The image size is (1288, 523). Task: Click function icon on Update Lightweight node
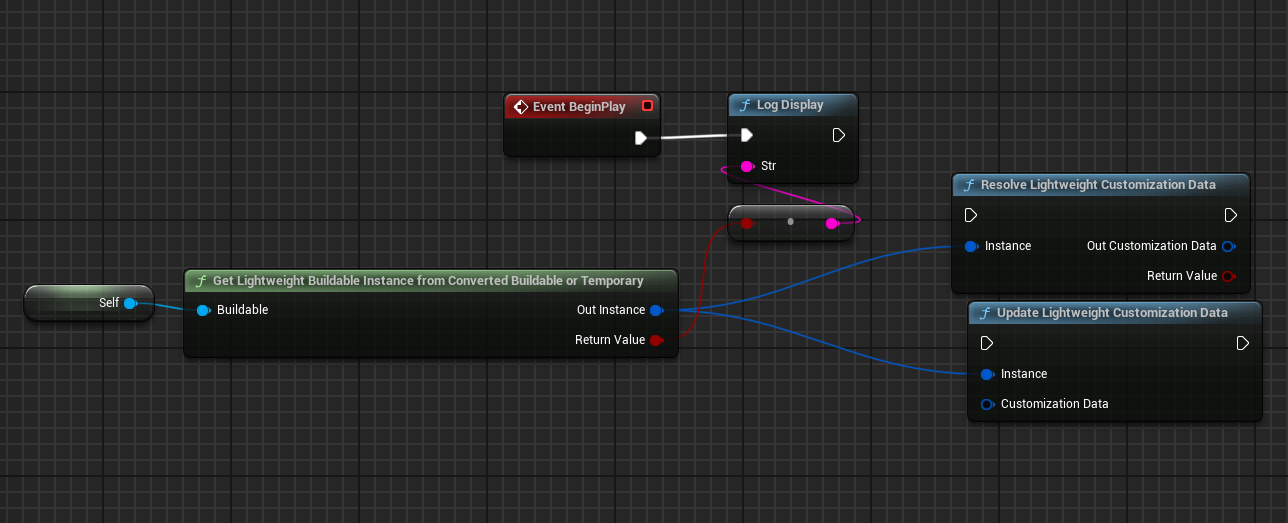click(984, 313)
